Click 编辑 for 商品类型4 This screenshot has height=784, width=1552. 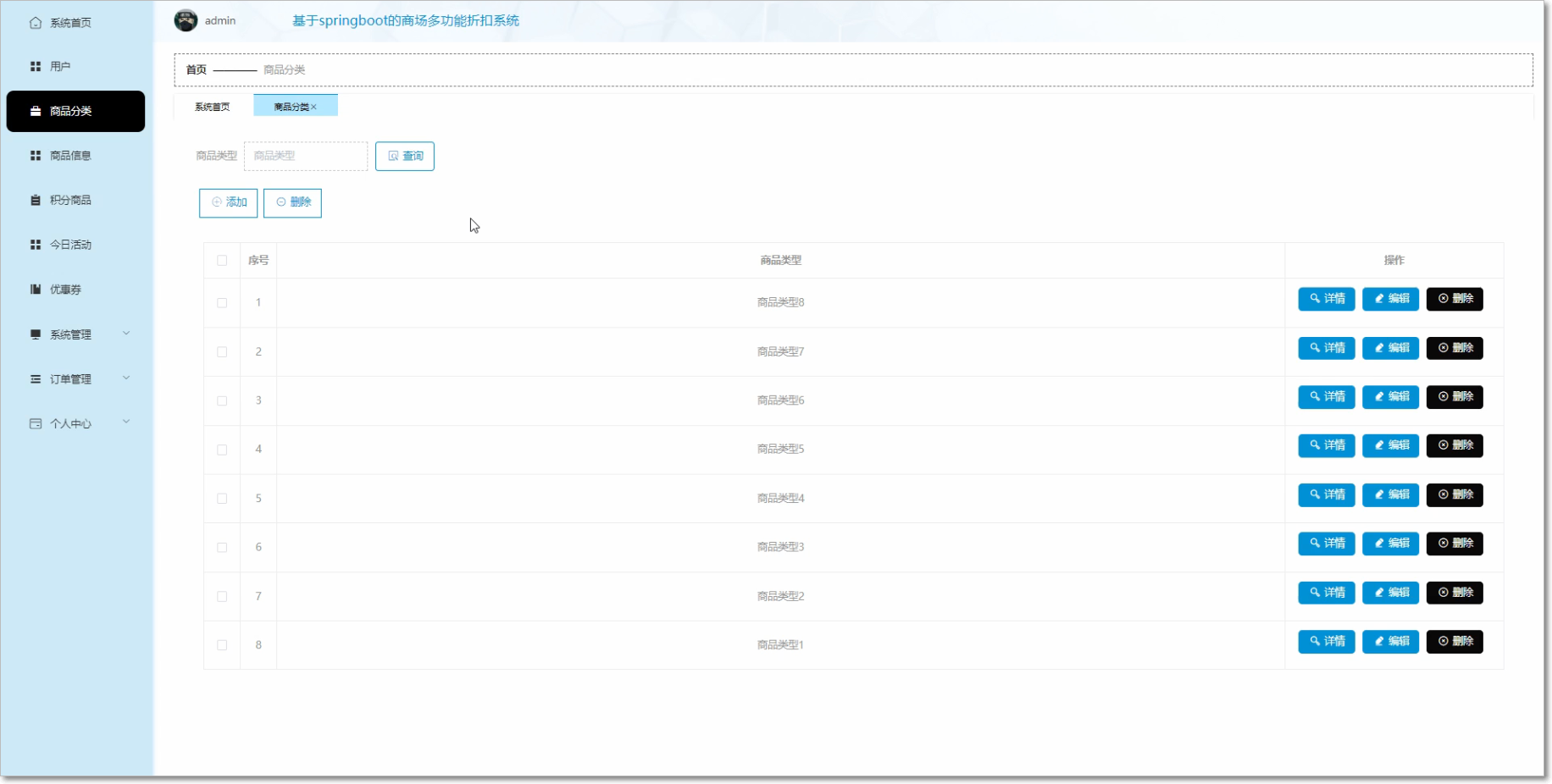(x=1390, y=494)
